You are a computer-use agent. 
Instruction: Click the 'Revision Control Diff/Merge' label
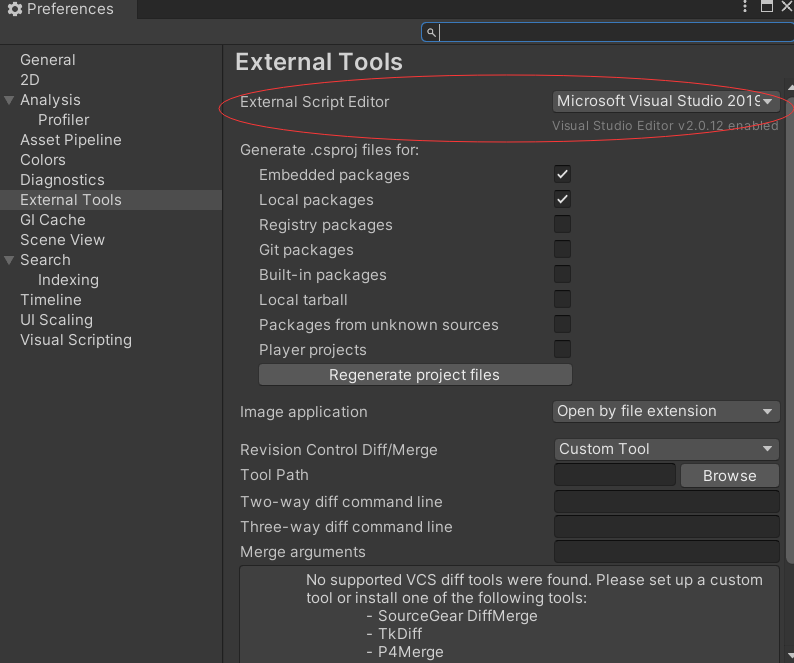click(339, 450)
